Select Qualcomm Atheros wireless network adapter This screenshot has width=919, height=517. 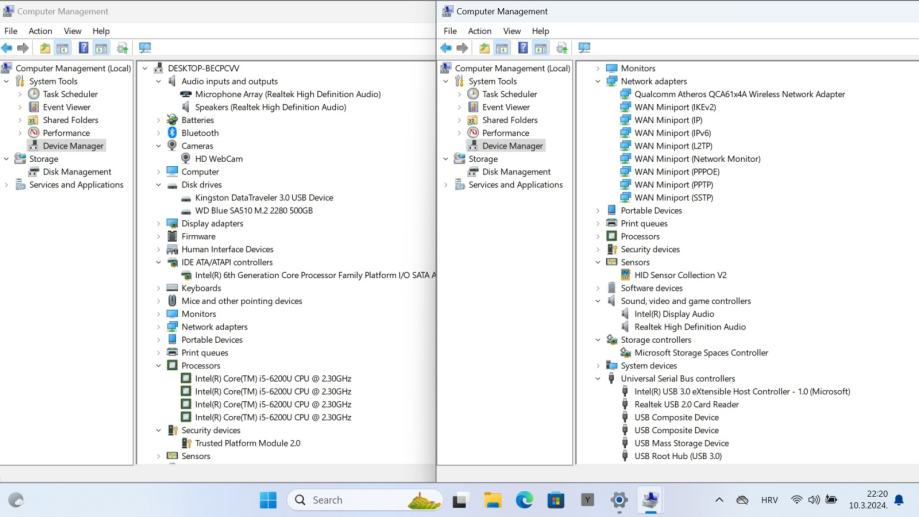(739, 94)
